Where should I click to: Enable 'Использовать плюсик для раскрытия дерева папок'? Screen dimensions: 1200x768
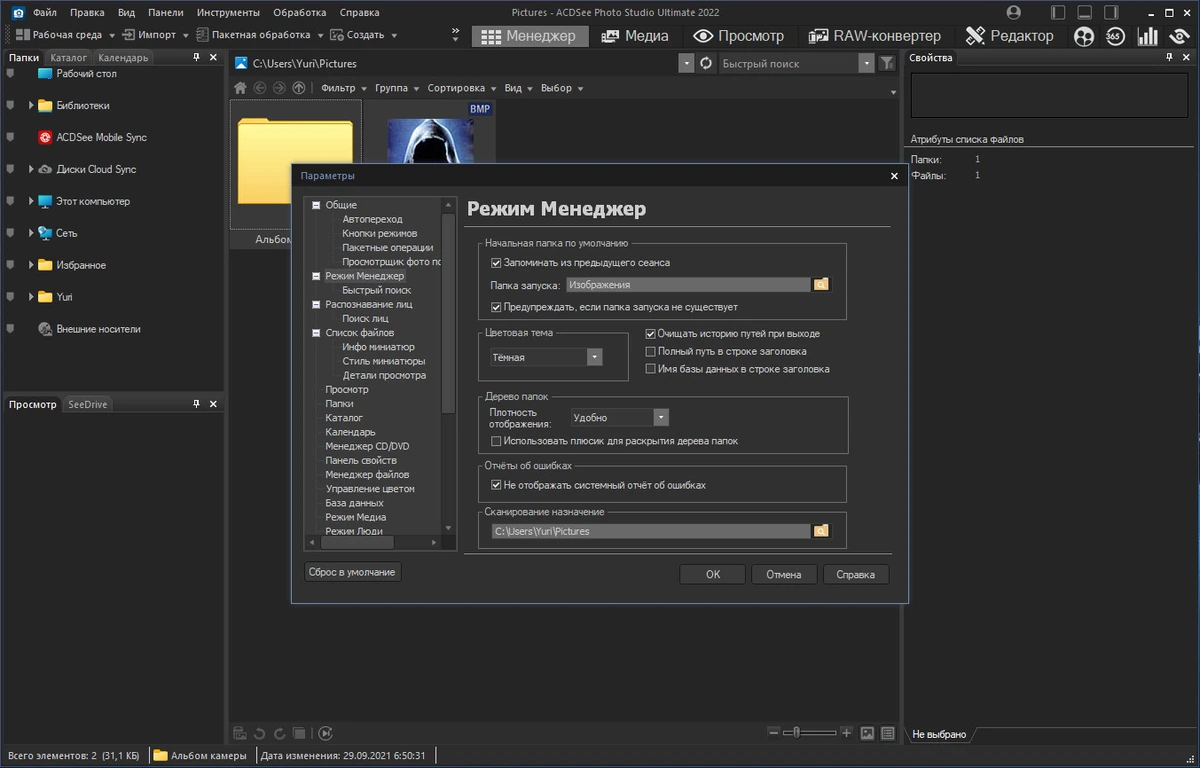click(x=496, y=440)
